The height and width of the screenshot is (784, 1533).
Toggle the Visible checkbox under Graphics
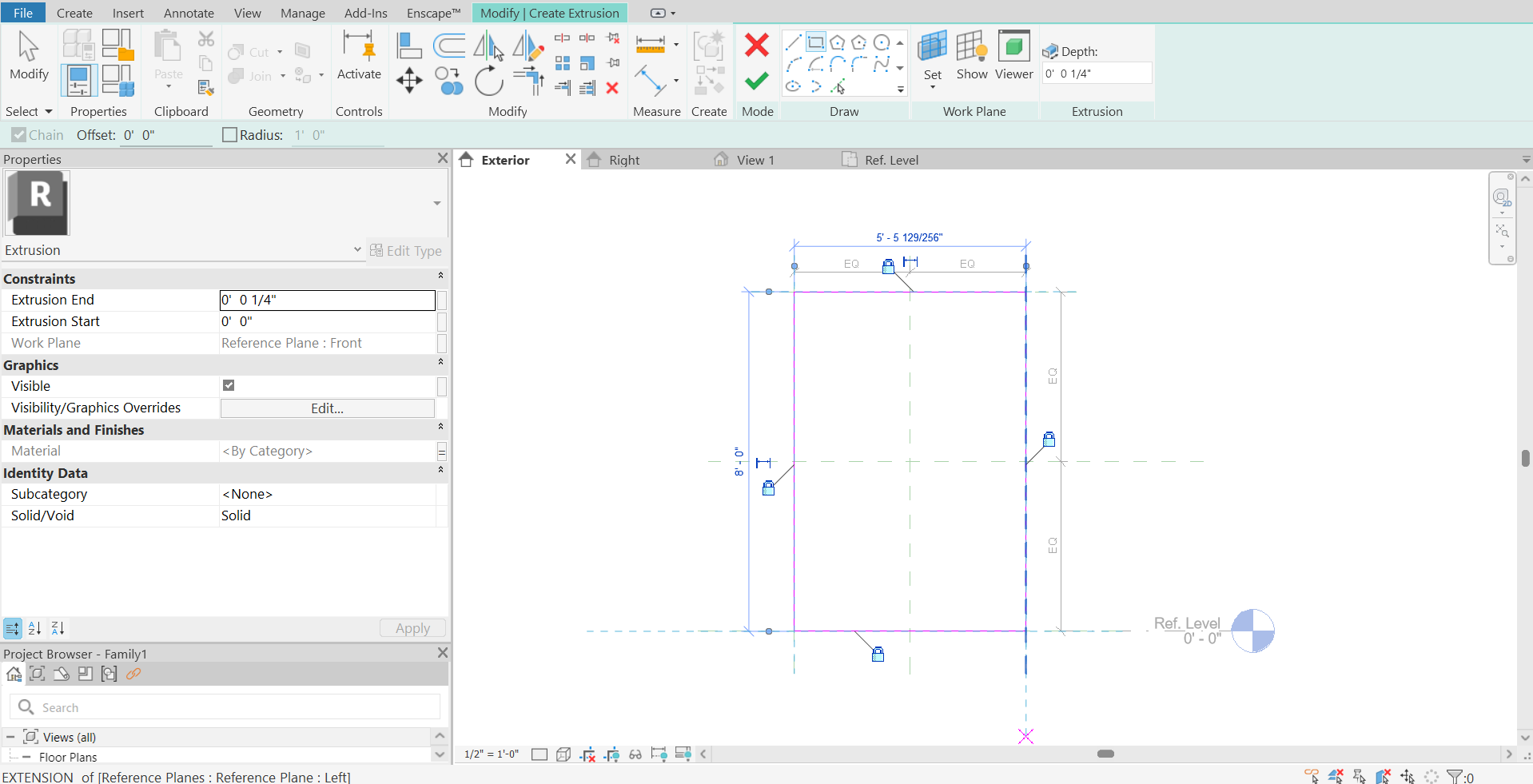tap(229, 385)
